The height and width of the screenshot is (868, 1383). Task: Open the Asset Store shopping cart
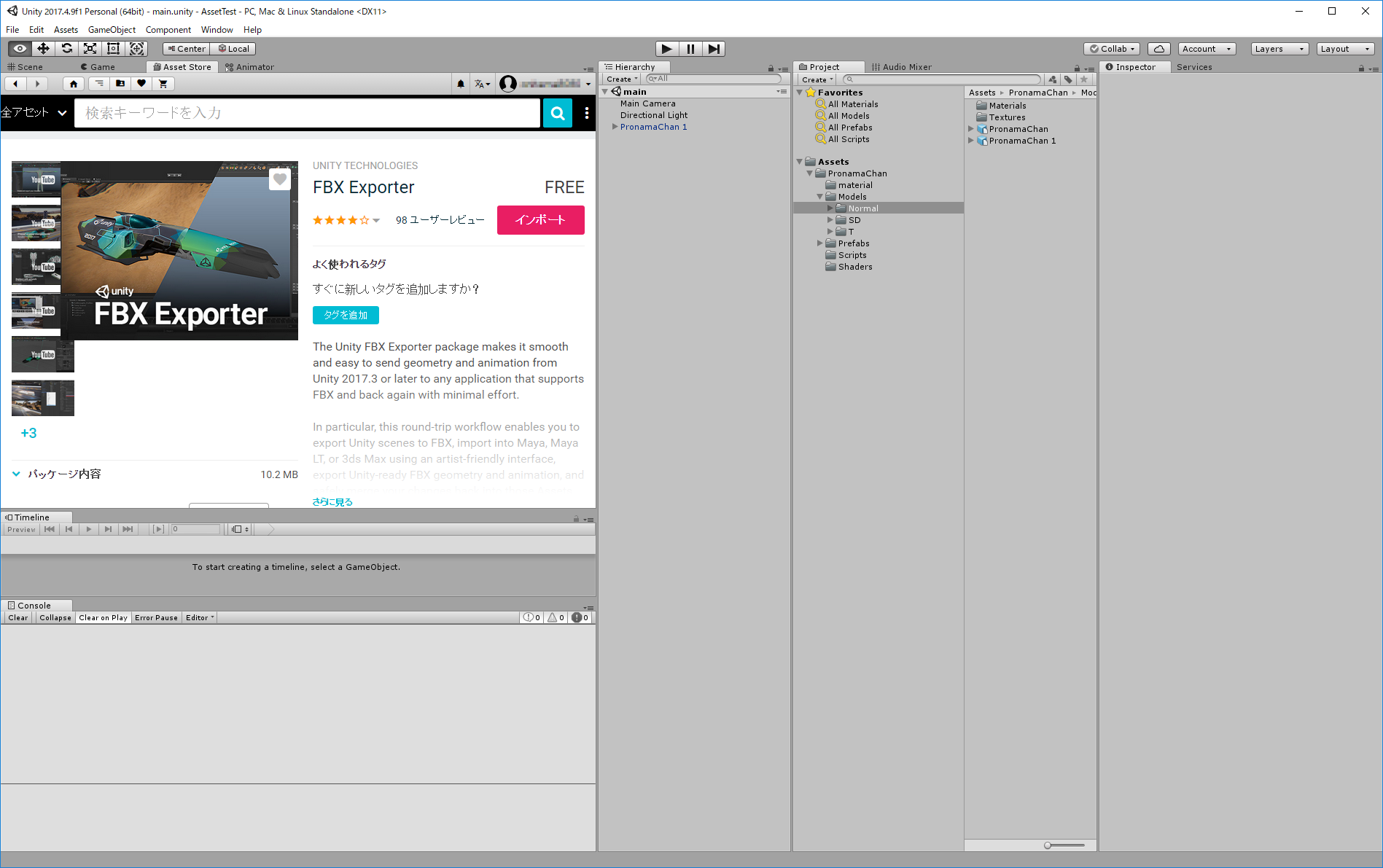163,84
